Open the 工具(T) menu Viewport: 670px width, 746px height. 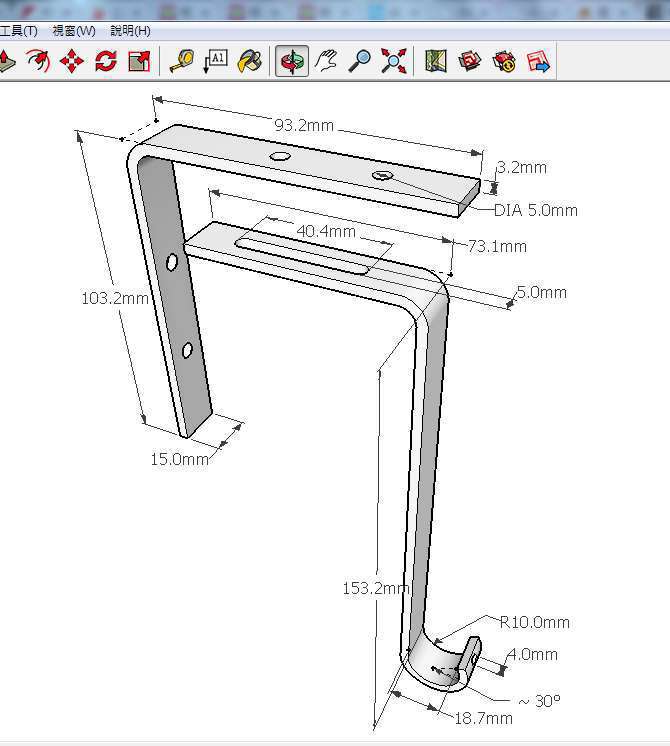[19, 31]
